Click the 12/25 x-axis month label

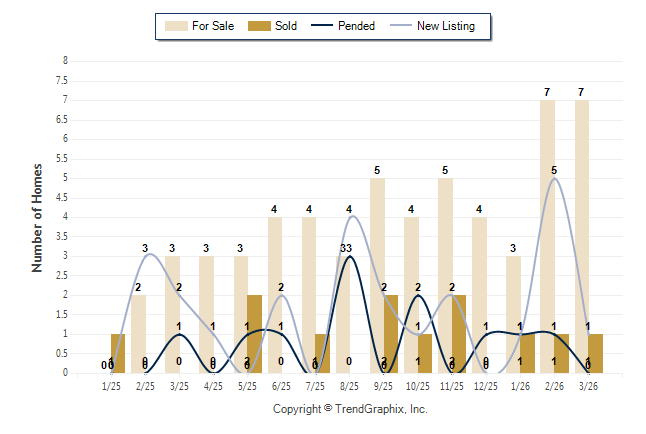[485, 385]
